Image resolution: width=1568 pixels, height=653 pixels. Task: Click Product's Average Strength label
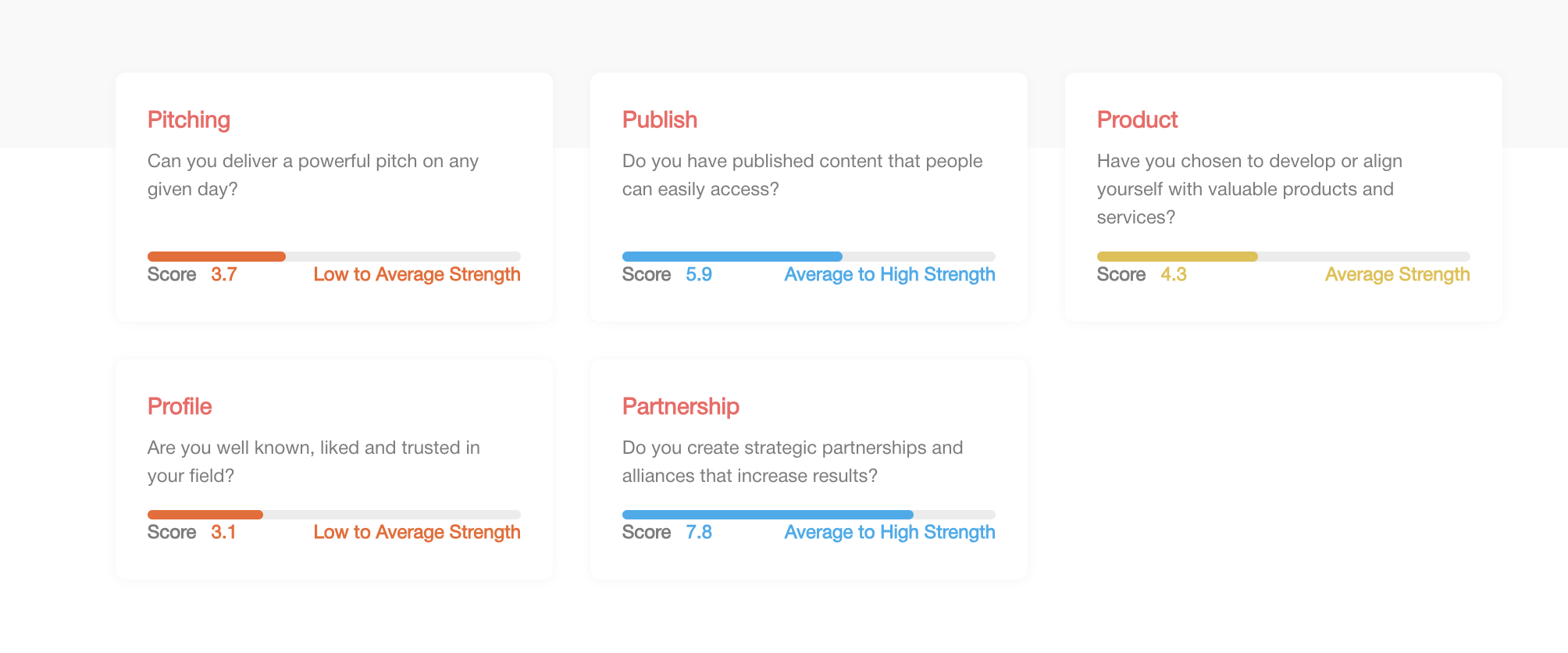point(1397,275)
